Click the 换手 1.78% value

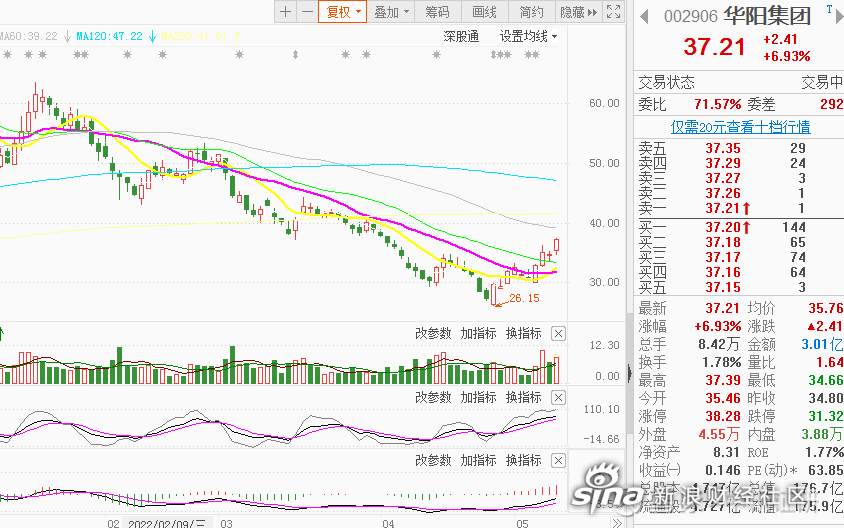[x=721, y=362]
